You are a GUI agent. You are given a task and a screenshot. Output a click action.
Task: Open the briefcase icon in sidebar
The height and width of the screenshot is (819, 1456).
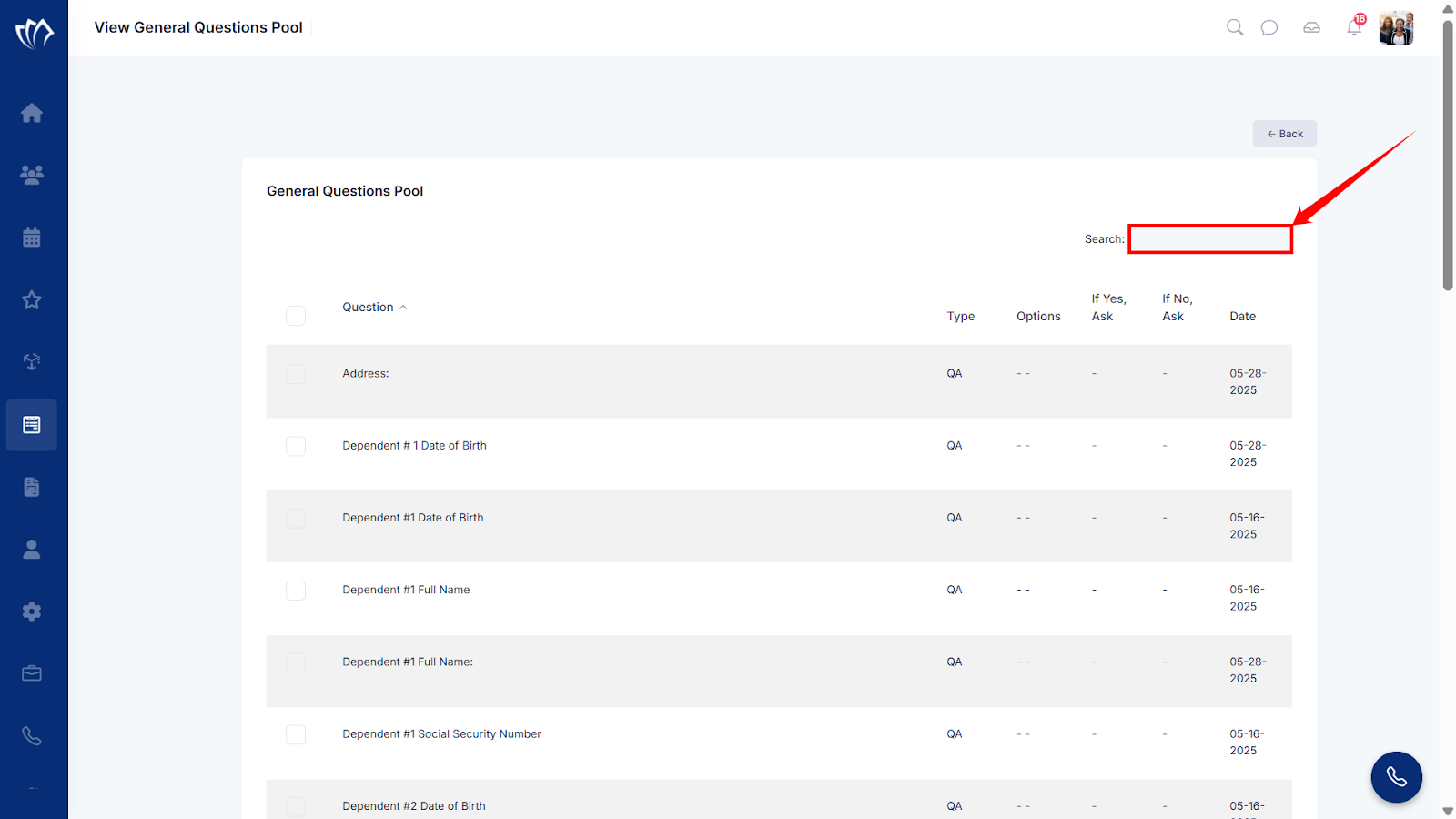32,673
